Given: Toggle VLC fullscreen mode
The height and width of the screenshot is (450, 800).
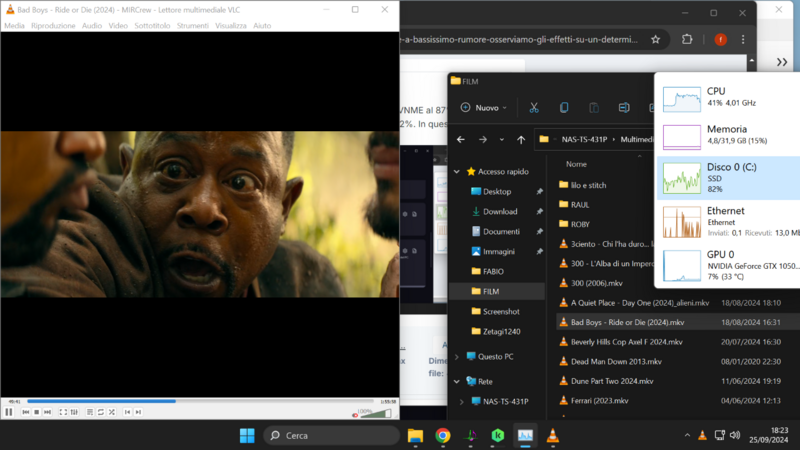Looking at the screenshot, I should click(x=62, y=412).
